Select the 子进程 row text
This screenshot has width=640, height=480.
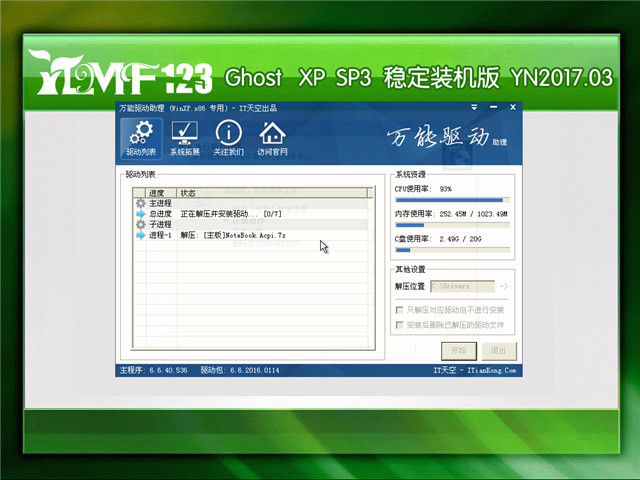pos(160,224)
